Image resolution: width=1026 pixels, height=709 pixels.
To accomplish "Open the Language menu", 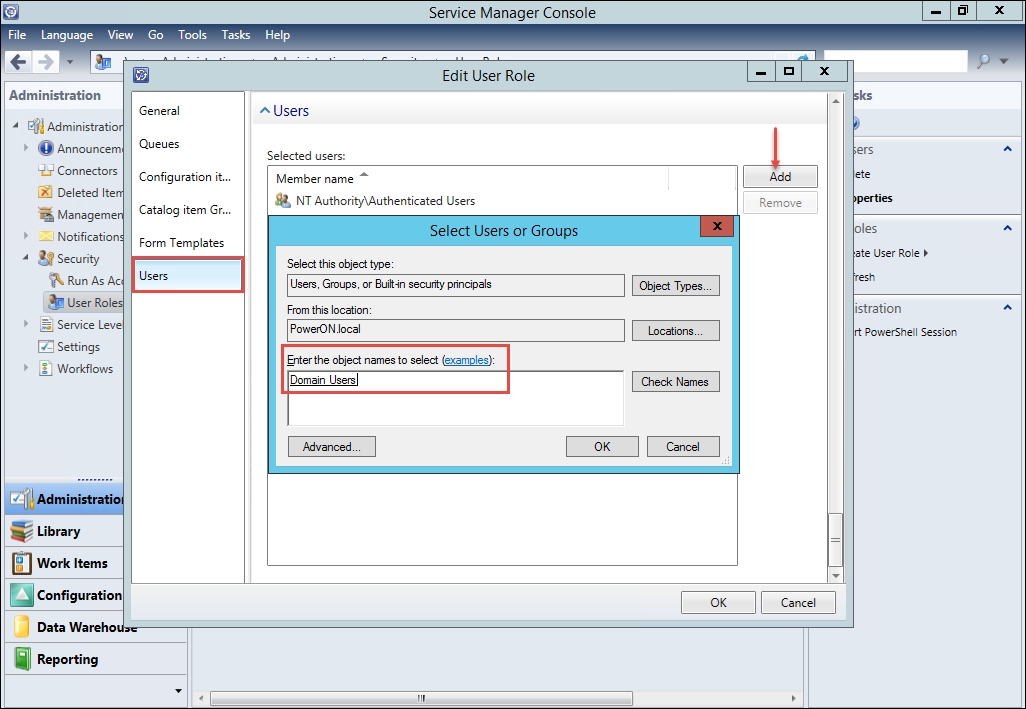I will (x=67, y=35).
